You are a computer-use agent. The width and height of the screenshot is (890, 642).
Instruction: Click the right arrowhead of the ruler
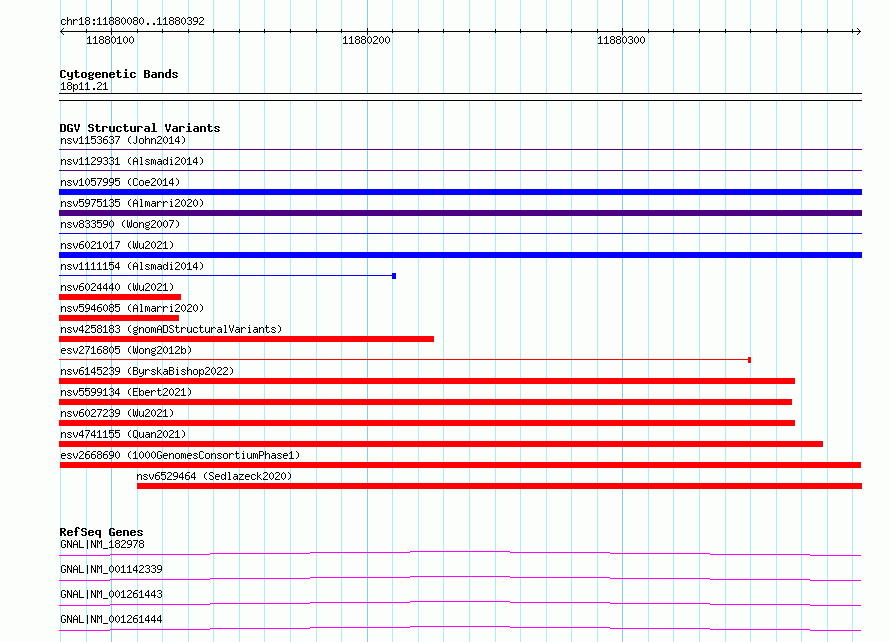(x=858, y=31)
